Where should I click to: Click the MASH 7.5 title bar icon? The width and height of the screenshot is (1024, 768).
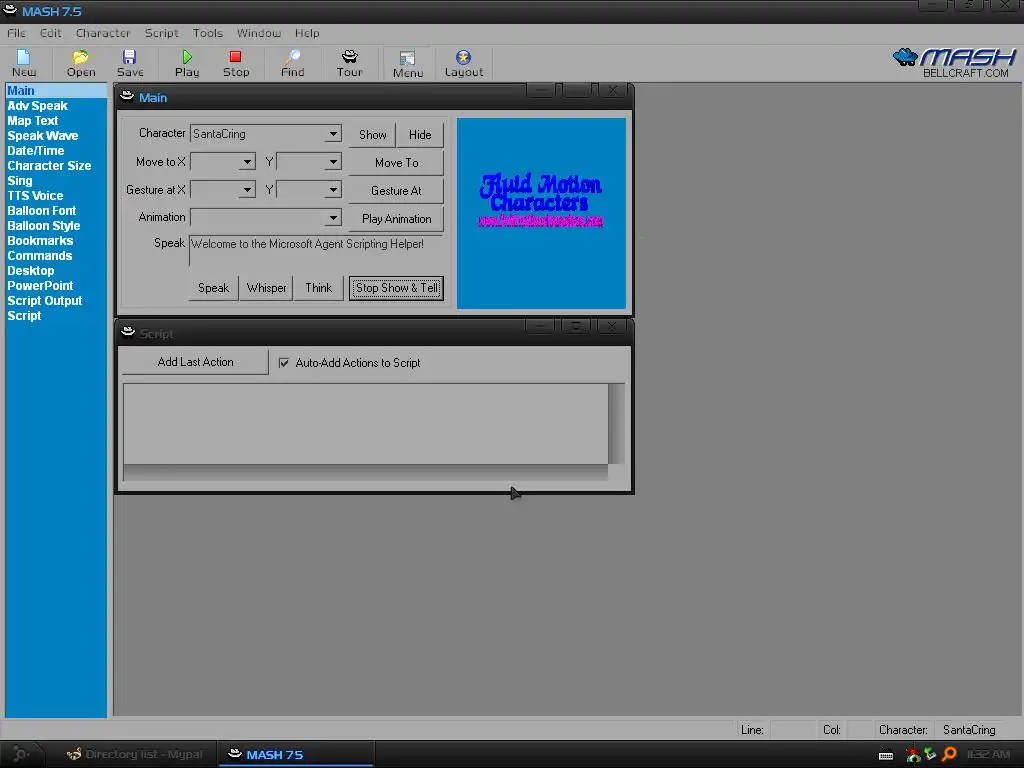[x=10, y=10]
